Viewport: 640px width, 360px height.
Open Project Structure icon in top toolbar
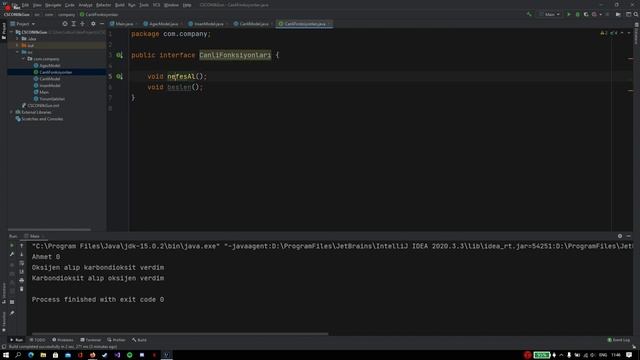pos(618,14)
